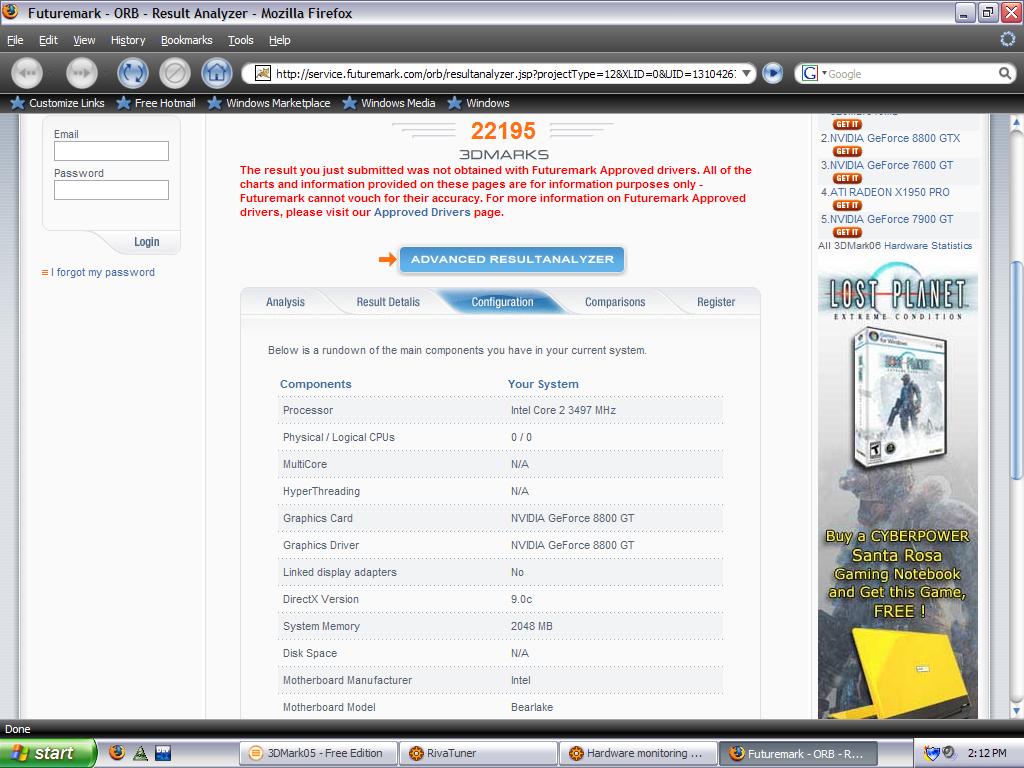1024x768 pixels.
Task: Open the Tools menu
Action: [x=240, y=40]
